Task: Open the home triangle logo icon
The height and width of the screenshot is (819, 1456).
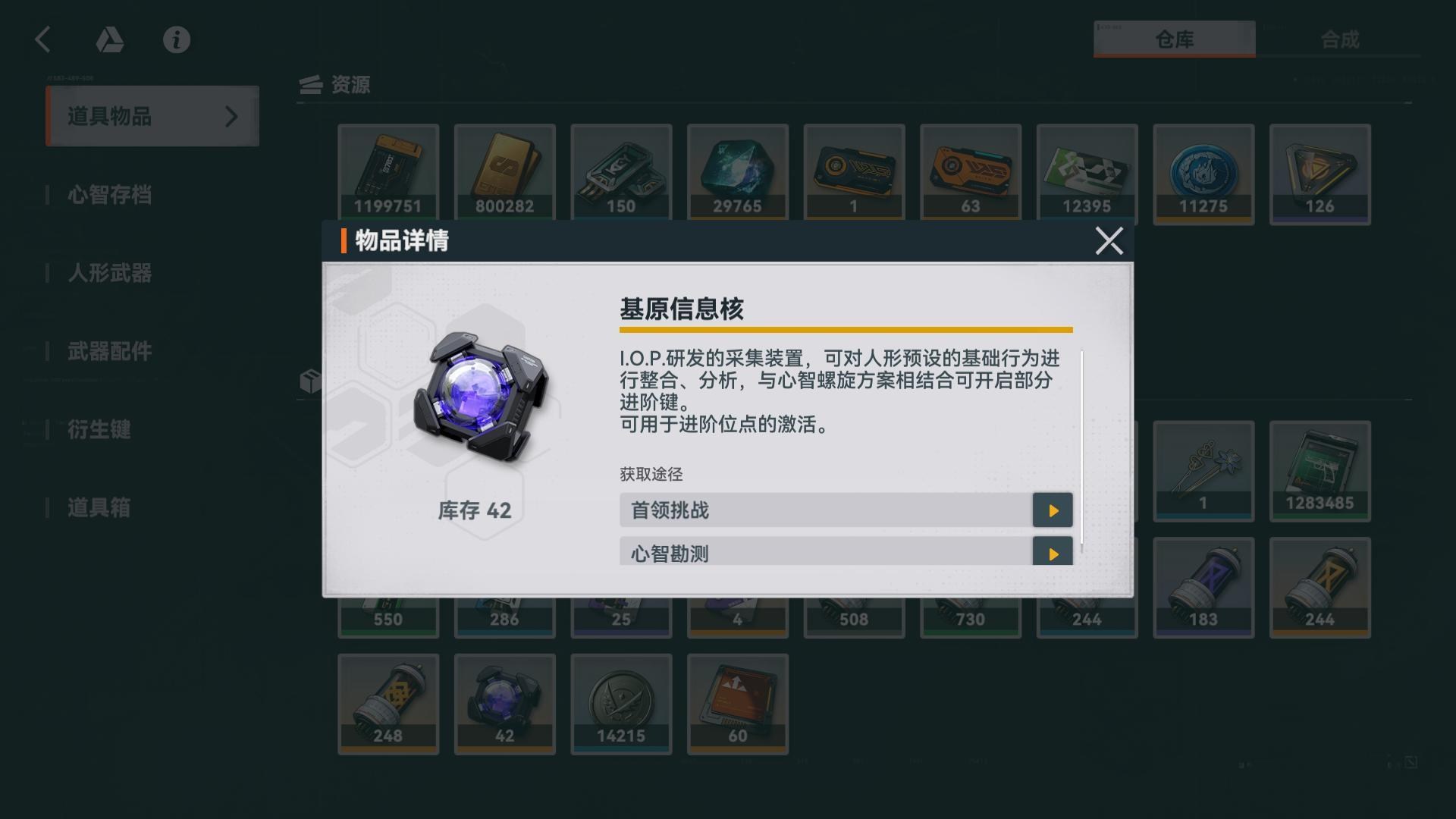Action: (110, 39)
